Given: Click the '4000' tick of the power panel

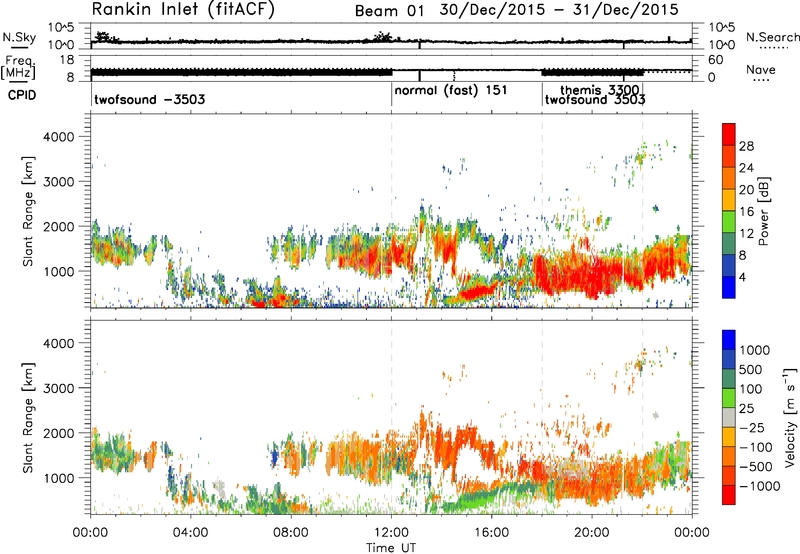Looking at the screenshot, I should click(x=58, y=137).
